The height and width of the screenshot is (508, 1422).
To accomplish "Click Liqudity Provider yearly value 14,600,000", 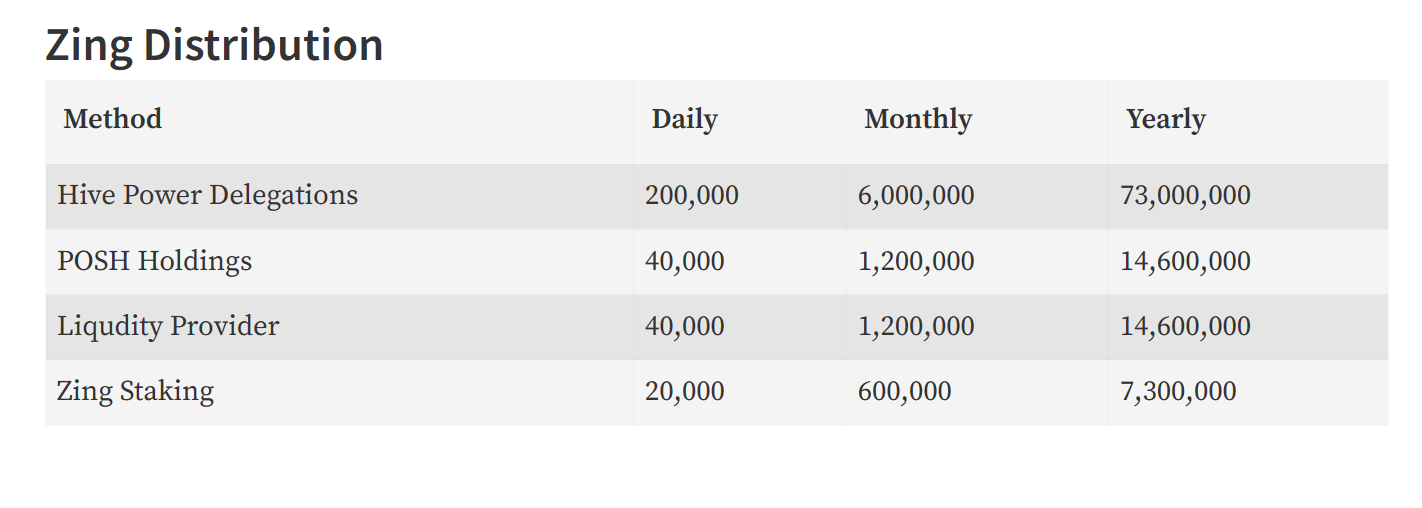I will point(1186,327).
